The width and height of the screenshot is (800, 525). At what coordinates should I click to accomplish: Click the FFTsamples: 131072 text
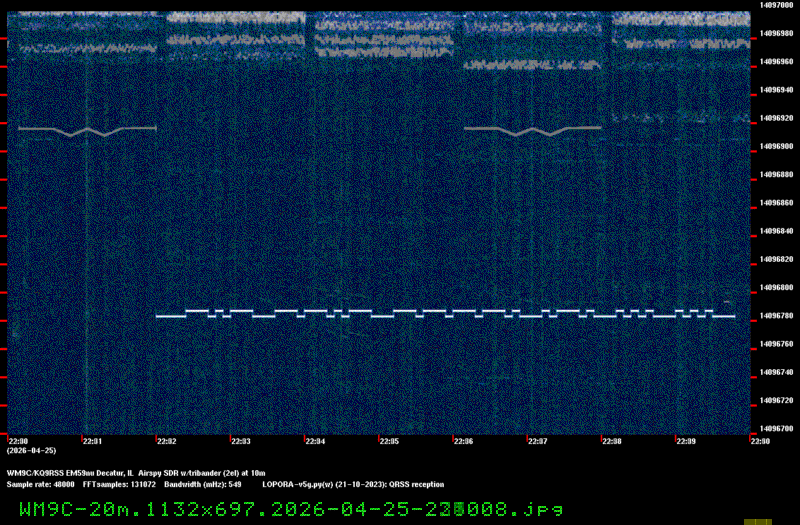click(x=119, y=485)
